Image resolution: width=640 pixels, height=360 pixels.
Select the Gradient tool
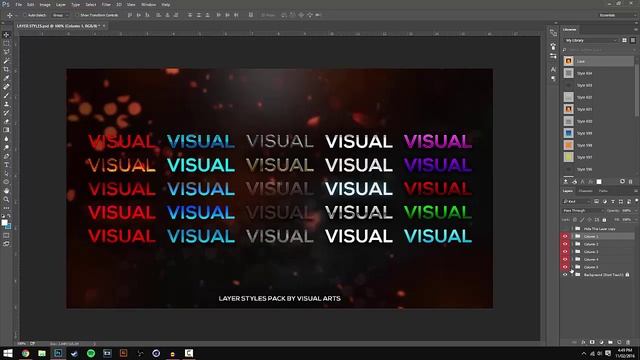6,130
